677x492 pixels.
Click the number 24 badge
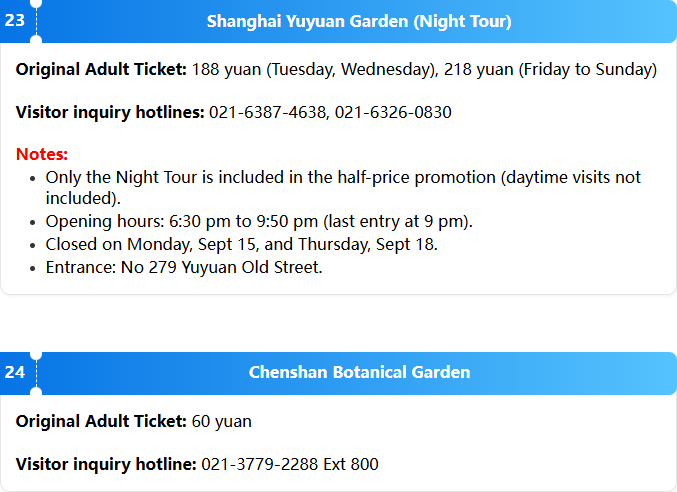tap(15, 372)
